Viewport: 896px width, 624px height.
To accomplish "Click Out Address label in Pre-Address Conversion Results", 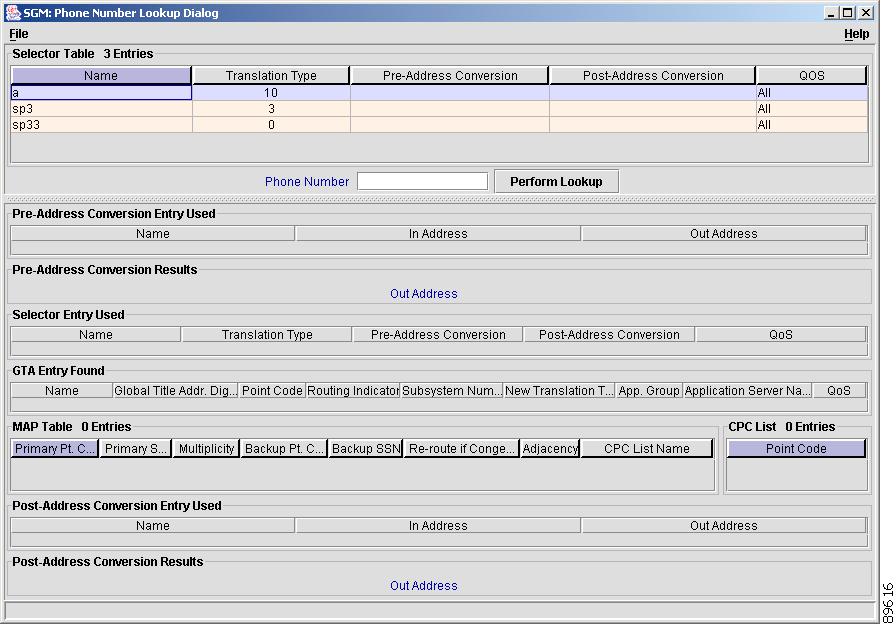I will tap(423, 294).
